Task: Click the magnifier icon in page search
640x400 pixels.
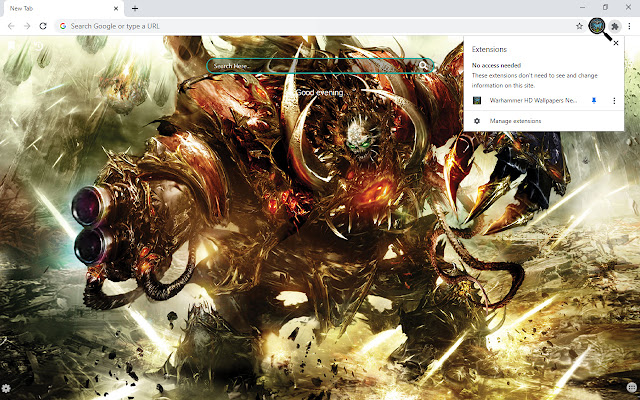Action: (x=423, y=65)
